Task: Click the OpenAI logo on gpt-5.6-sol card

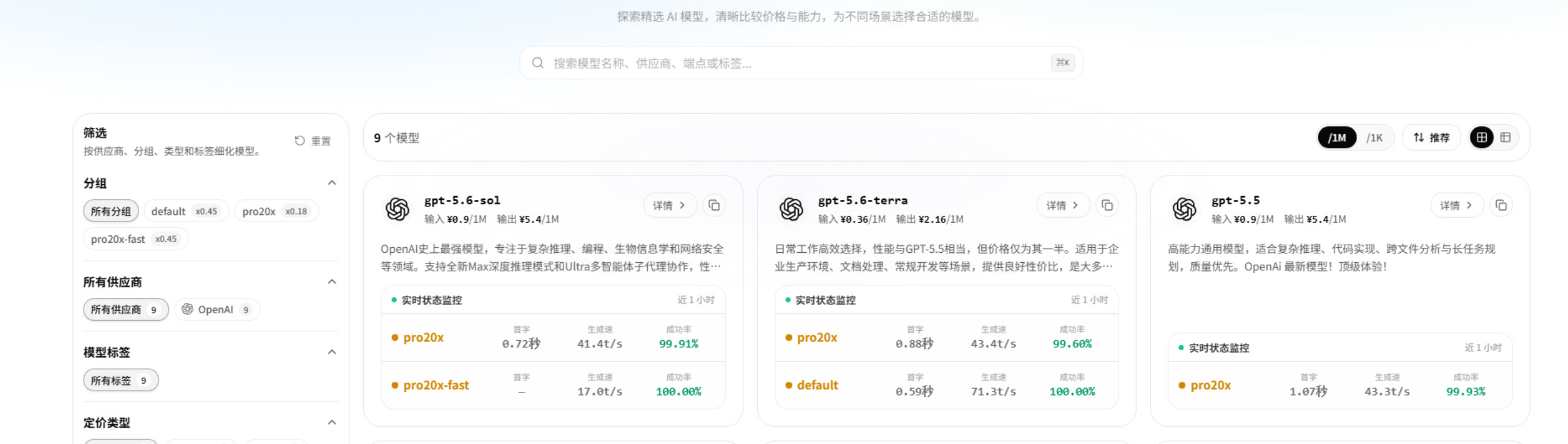Action: 397,209
